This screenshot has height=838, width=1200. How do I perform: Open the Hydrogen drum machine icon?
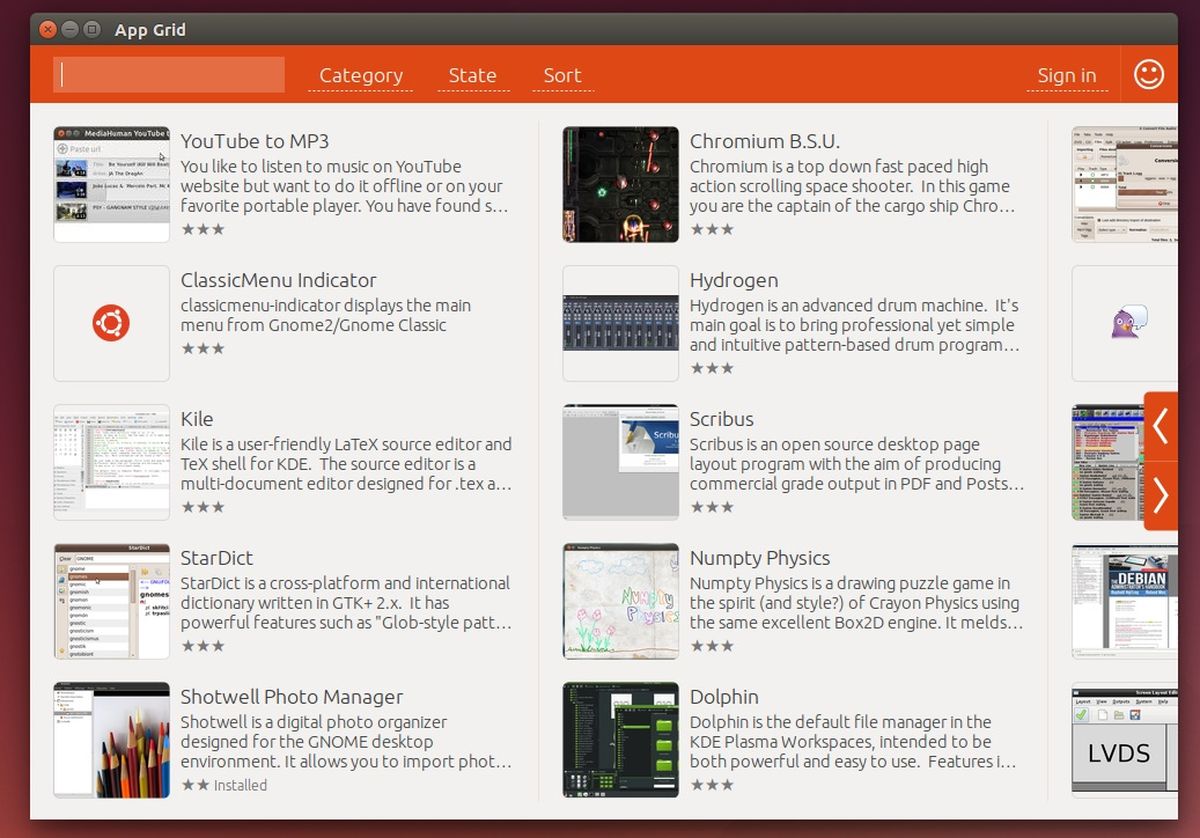point(620,323)
